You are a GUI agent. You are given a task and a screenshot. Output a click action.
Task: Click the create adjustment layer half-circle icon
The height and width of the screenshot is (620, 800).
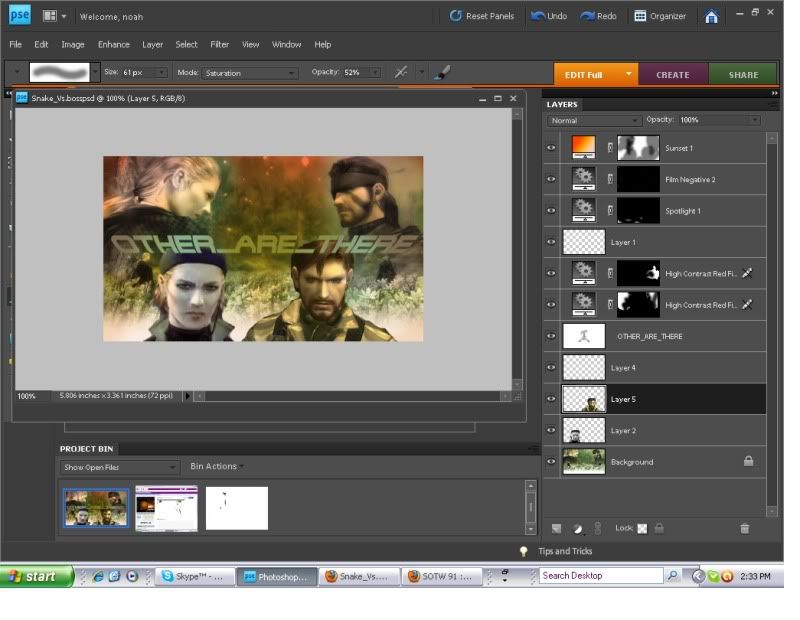pos(578,529)
